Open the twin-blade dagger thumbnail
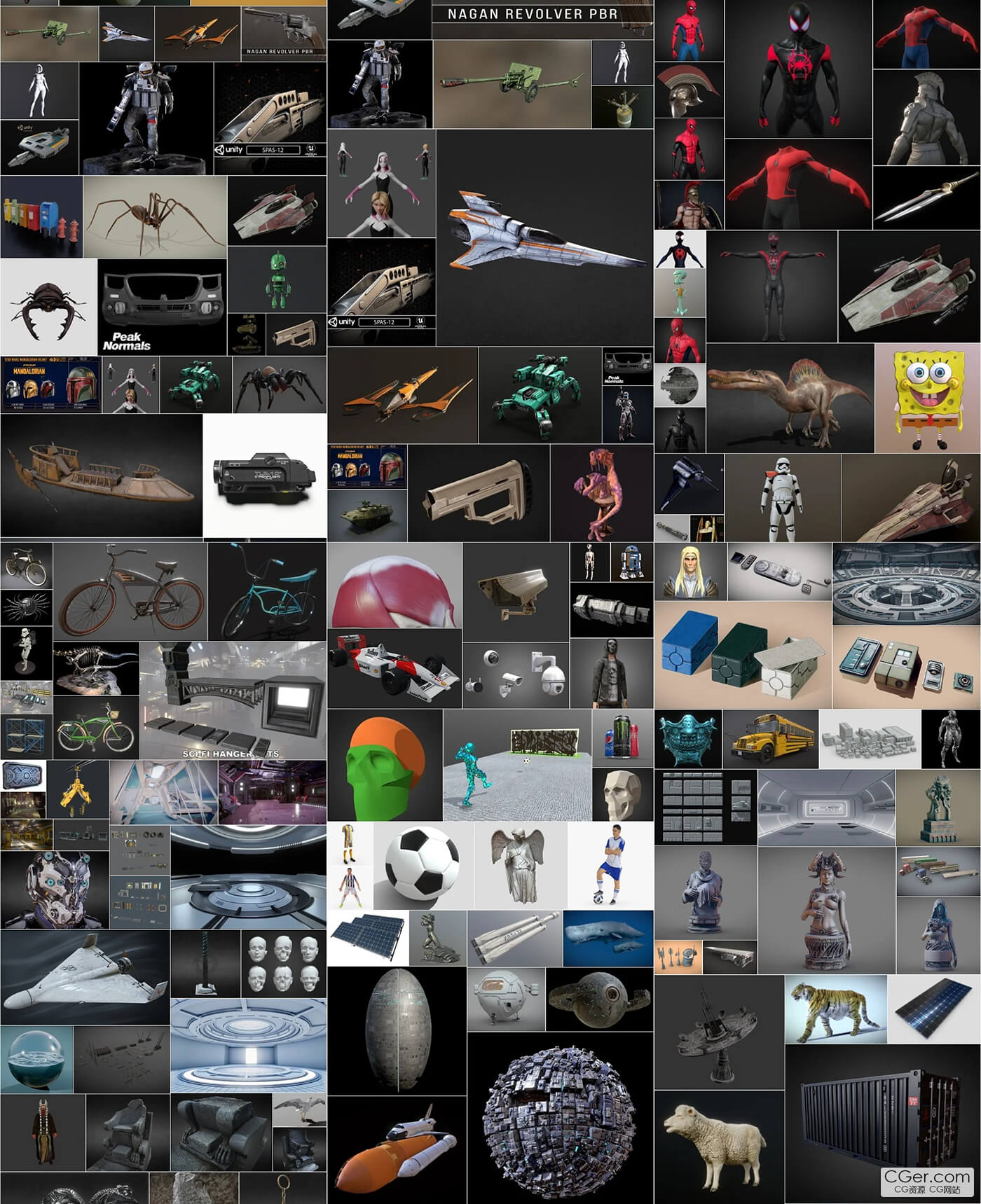The height and width of the screenshot is (1204, 981). click(926, 198)
